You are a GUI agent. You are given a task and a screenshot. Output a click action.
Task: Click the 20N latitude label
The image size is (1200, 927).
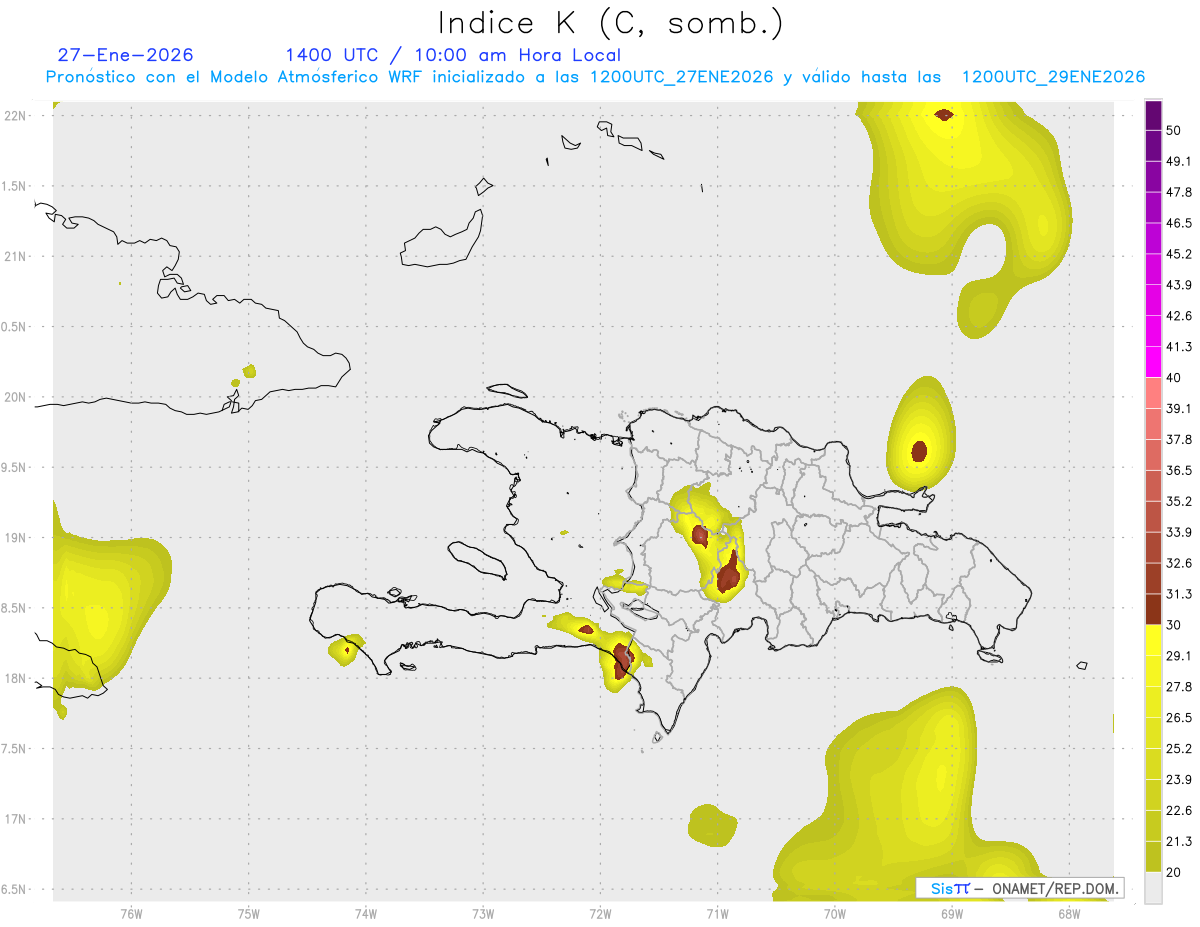click(14, 397)
